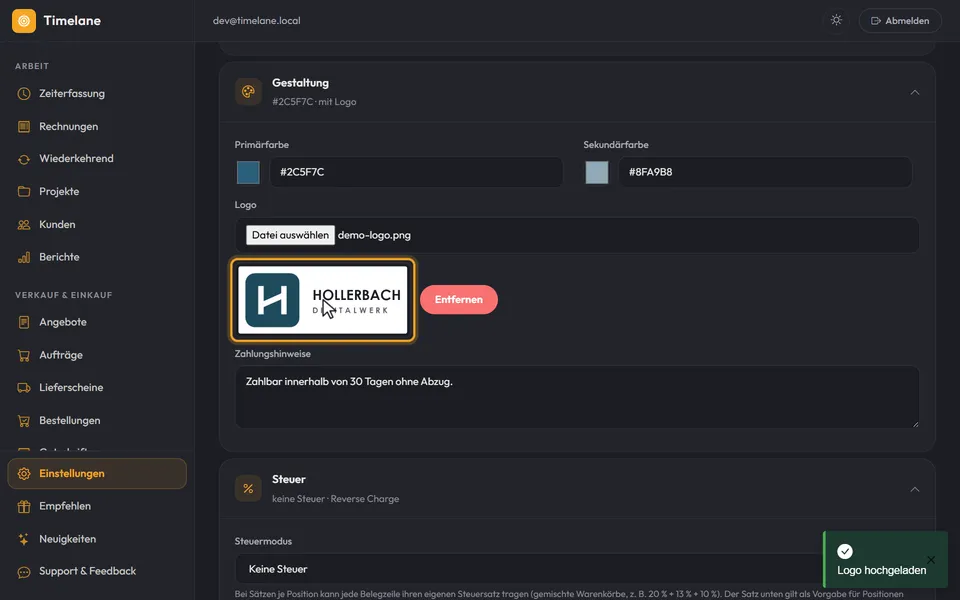
Task: Click the demo-logo.png file name
Action: click(374, 235)
